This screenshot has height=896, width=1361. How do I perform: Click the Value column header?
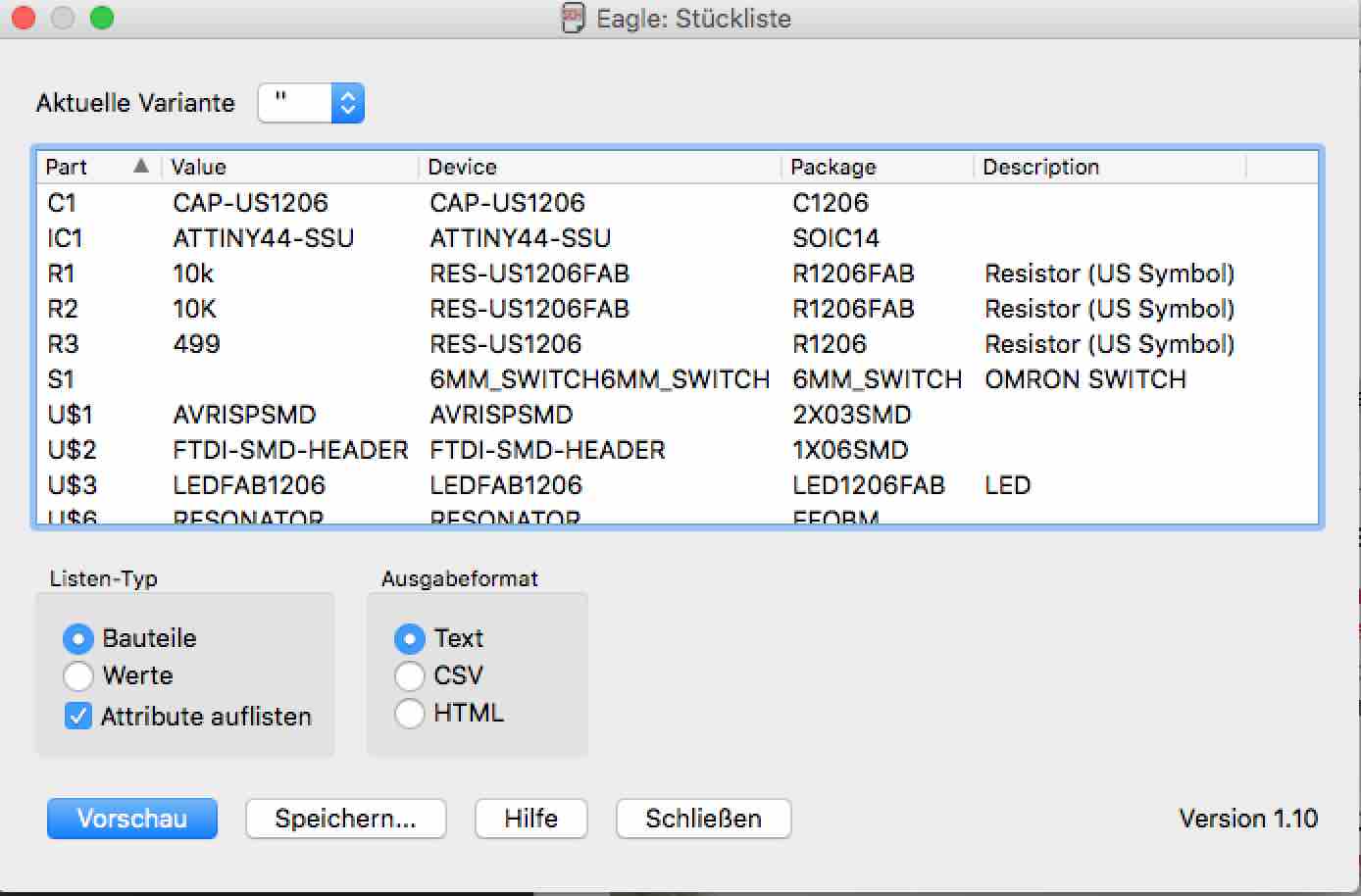(291, 167)
